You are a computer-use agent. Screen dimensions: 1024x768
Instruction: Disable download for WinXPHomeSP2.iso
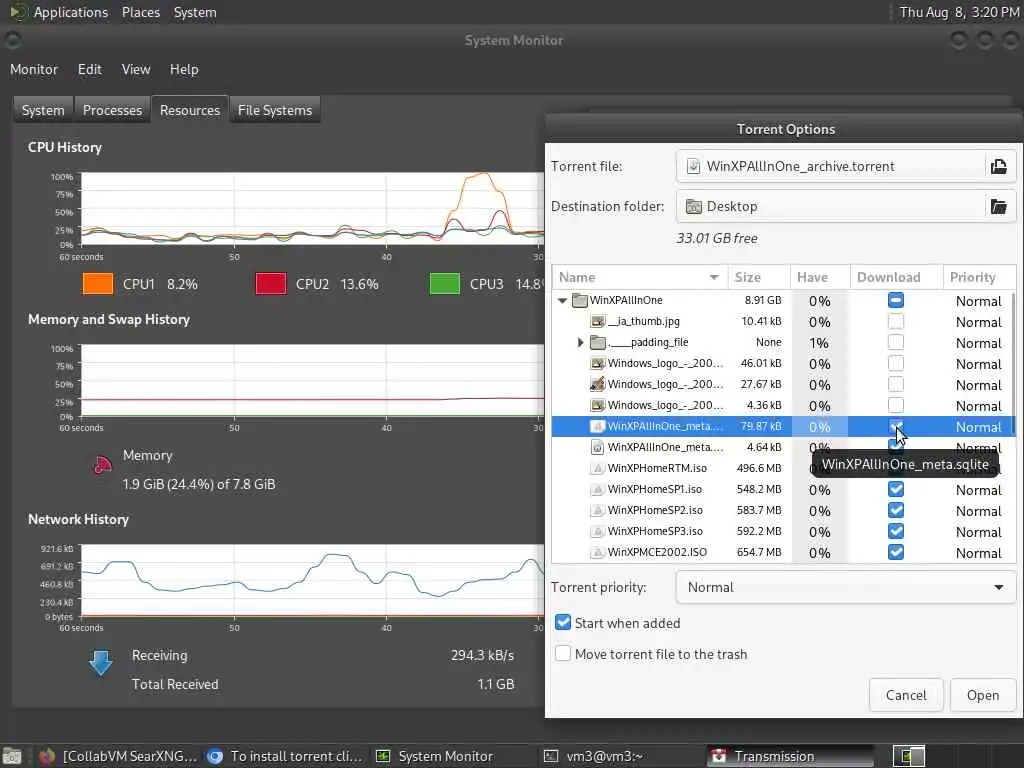click(896, 510)
